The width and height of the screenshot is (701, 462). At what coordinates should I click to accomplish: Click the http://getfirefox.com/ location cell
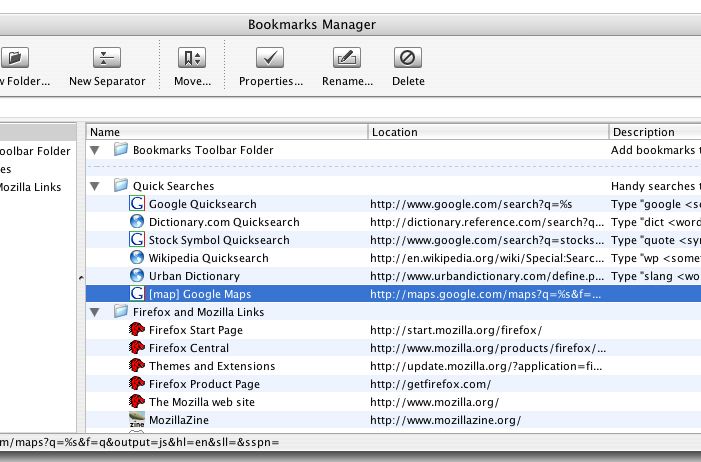pos(431,384)
